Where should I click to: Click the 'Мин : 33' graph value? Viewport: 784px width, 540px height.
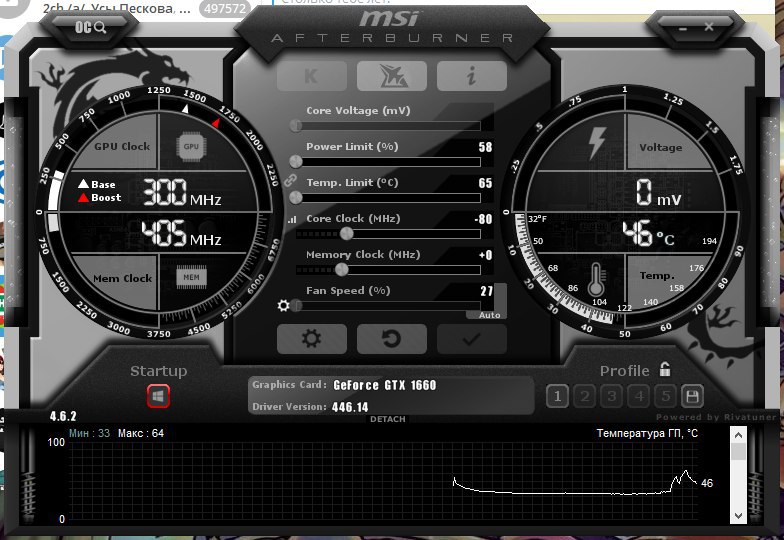(x=89, y=433)
